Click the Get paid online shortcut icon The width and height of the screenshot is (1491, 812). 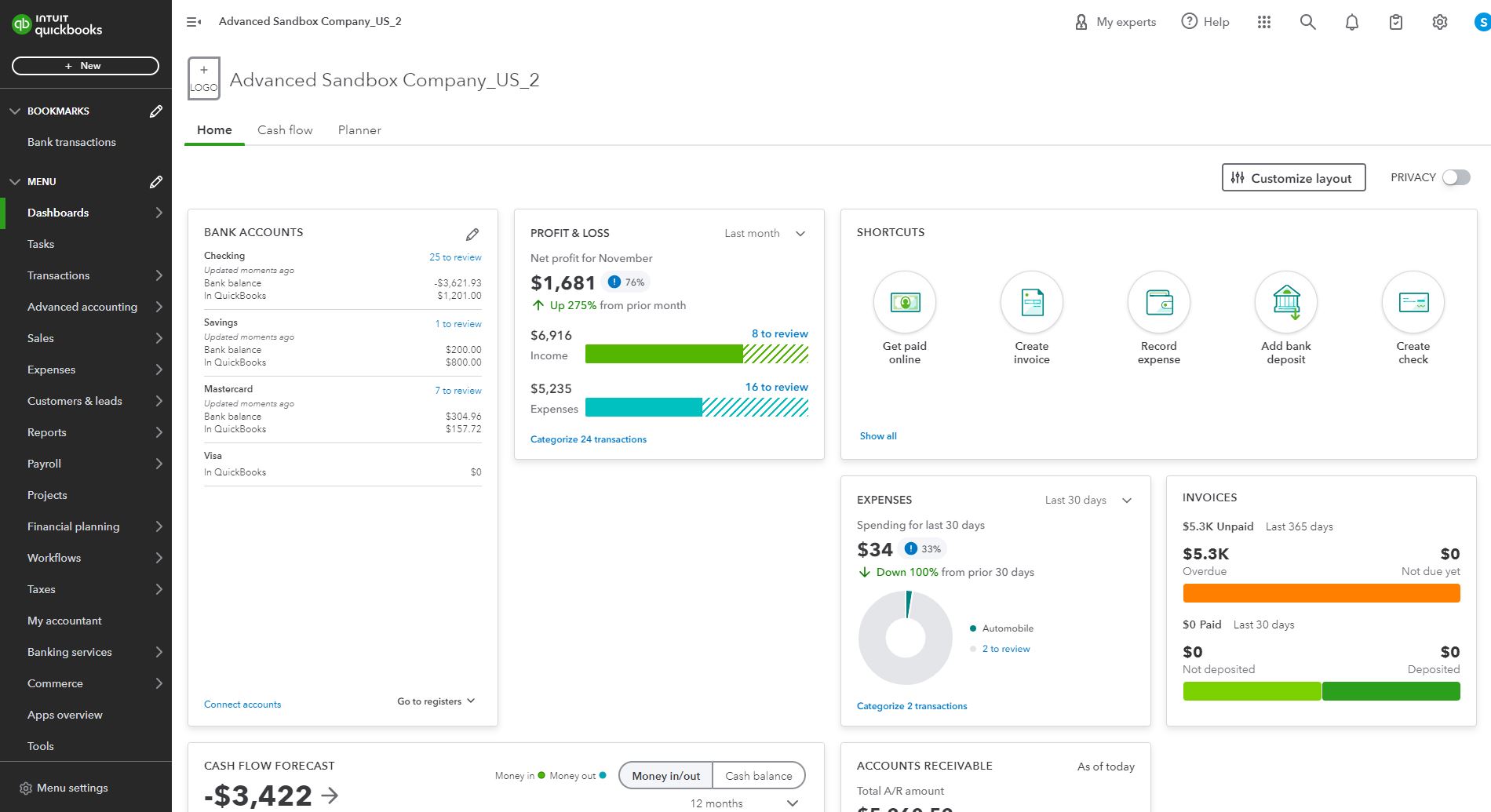coord(905,302)
